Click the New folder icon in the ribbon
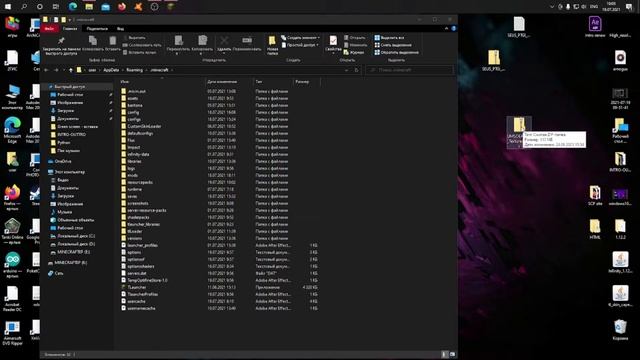The height and width of the screenshot is (360, 640). (272, 40)
